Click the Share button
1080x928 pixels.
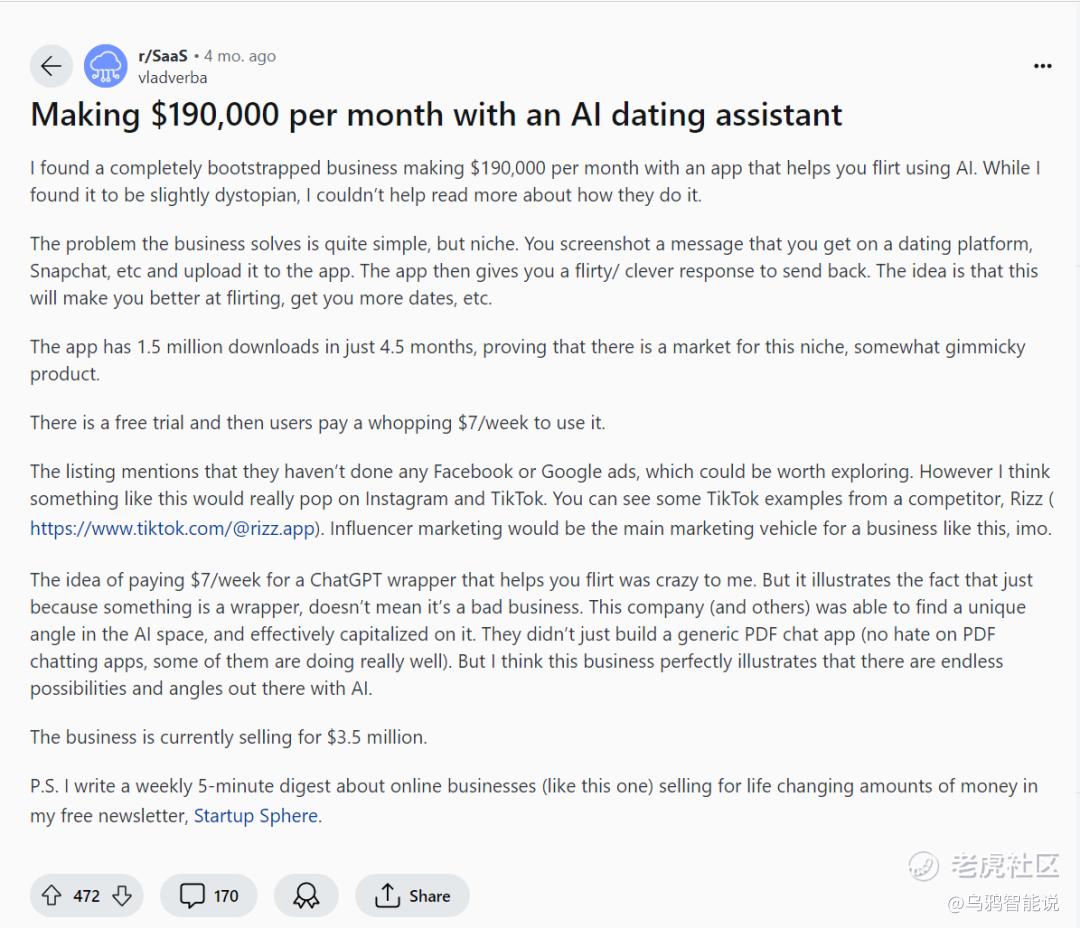point(412,895)
